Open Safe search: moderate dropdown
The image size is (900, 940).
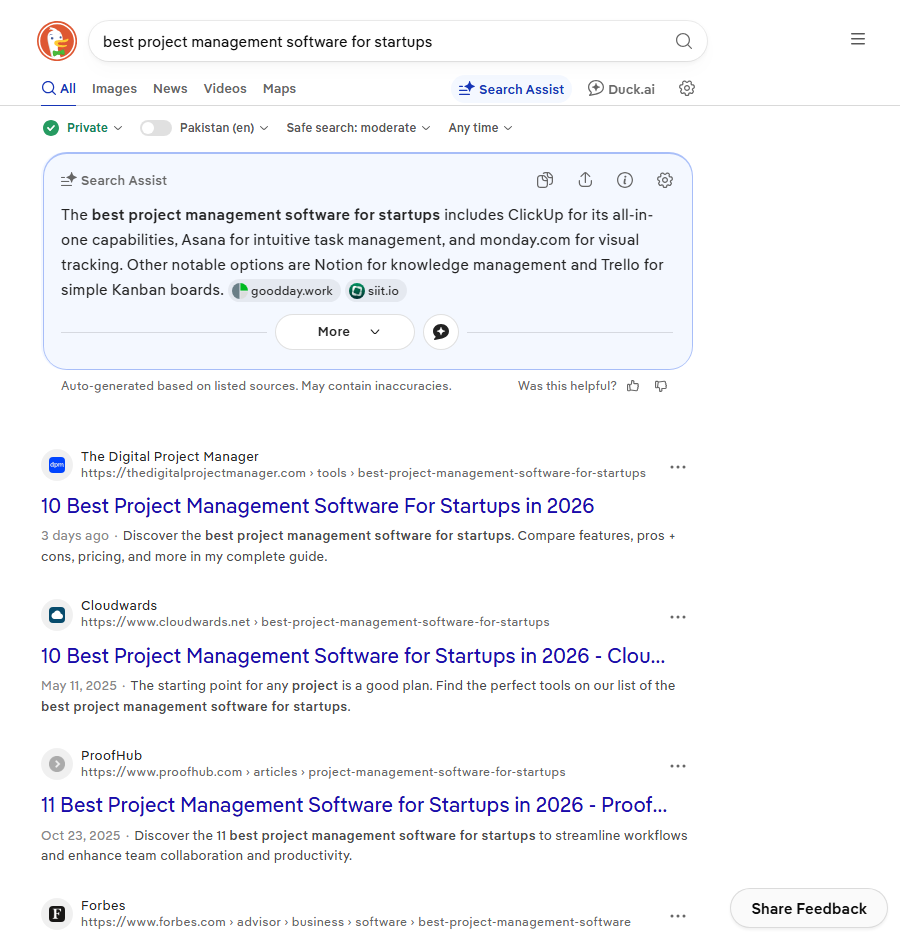[358, 128]
